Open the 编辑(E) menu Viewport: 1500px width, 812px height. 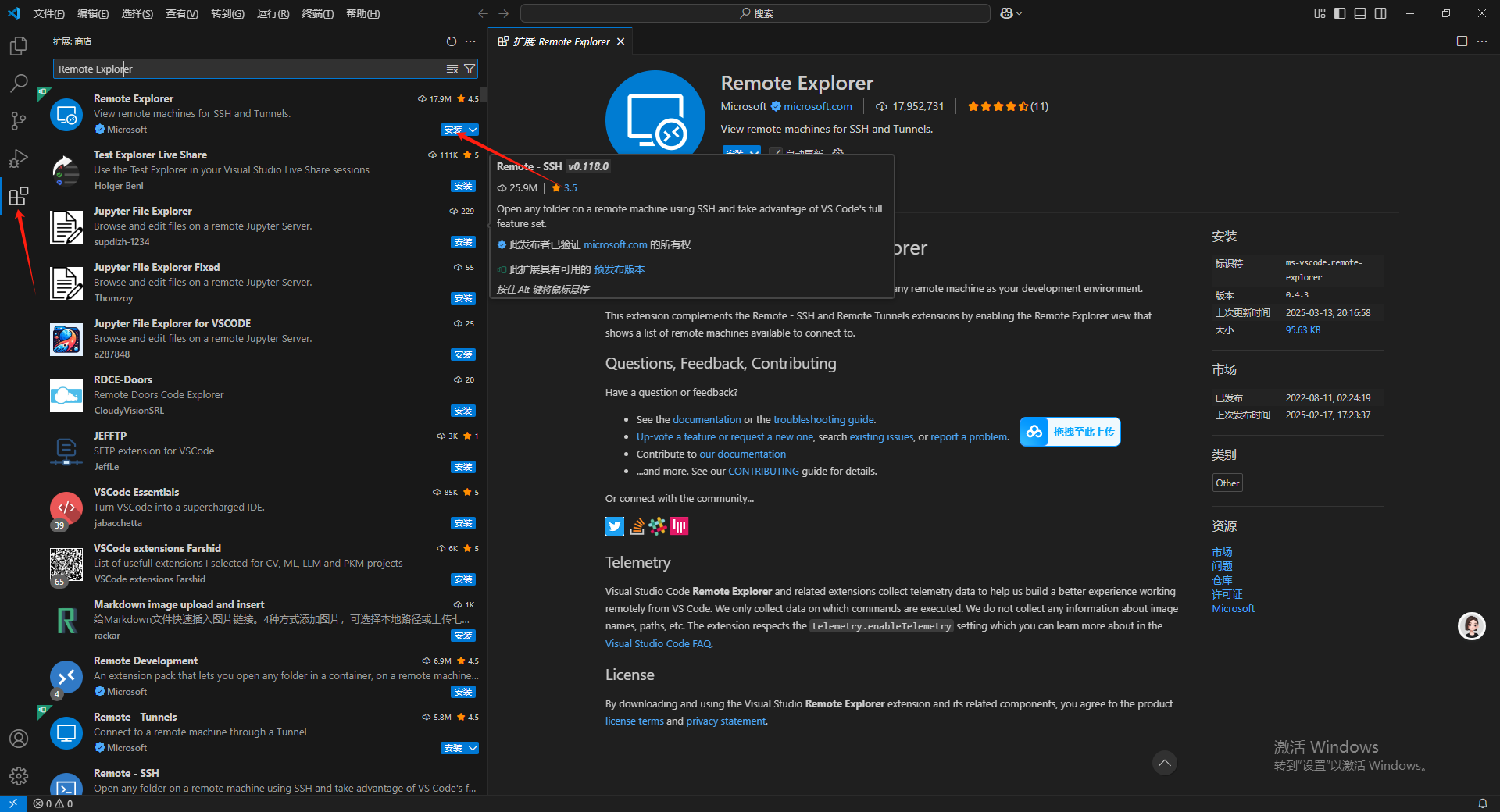[x=93, y=13]
